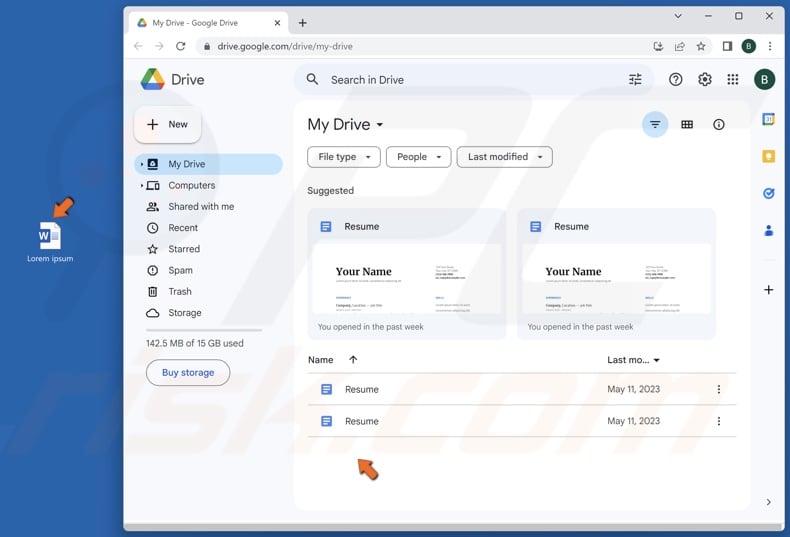Select the second Resume file in list
This screenshot has height=537, width=790.
pos(522,421)
